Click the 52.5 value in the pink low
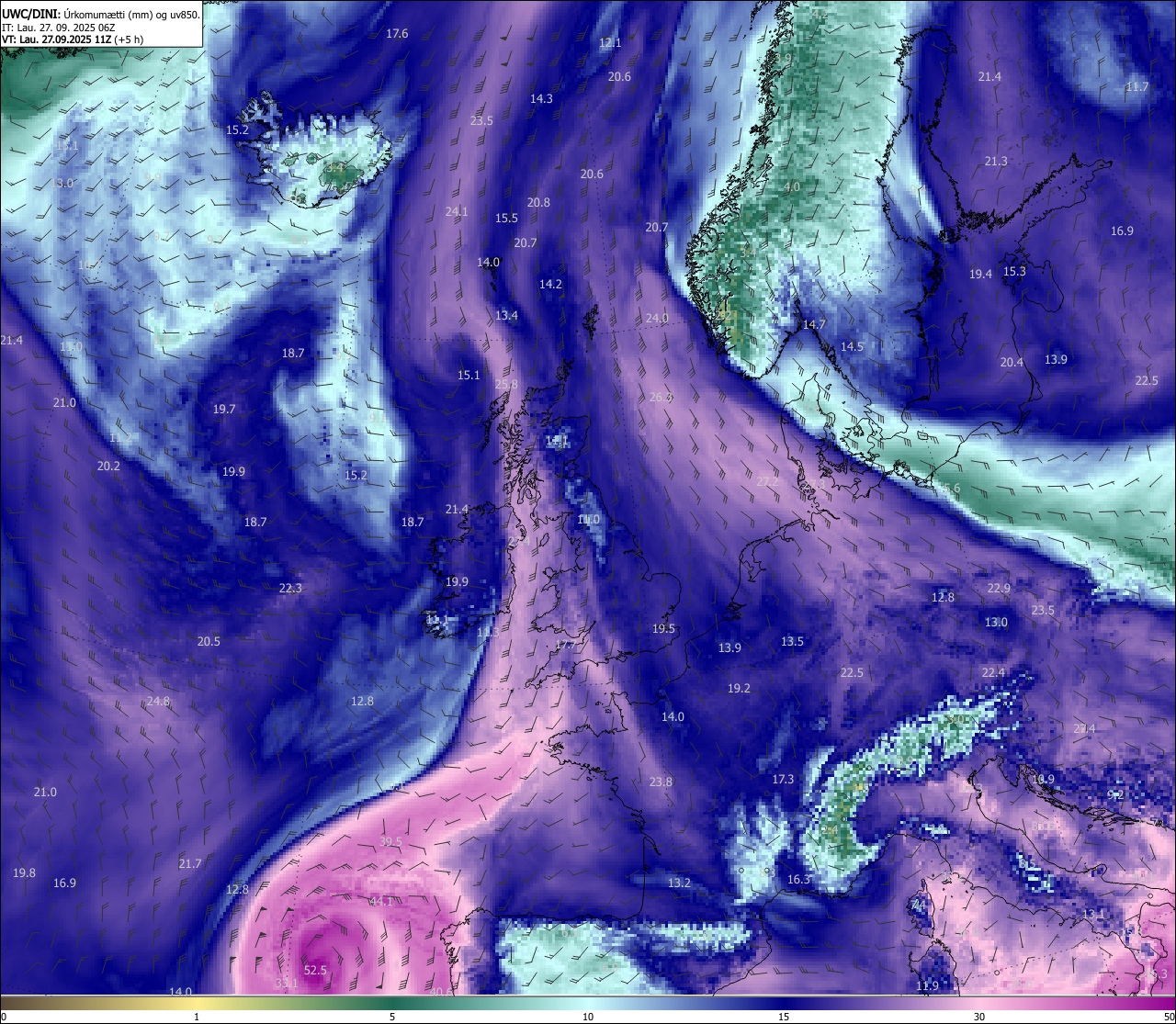1176x1024 pixels. click(315, 970)
